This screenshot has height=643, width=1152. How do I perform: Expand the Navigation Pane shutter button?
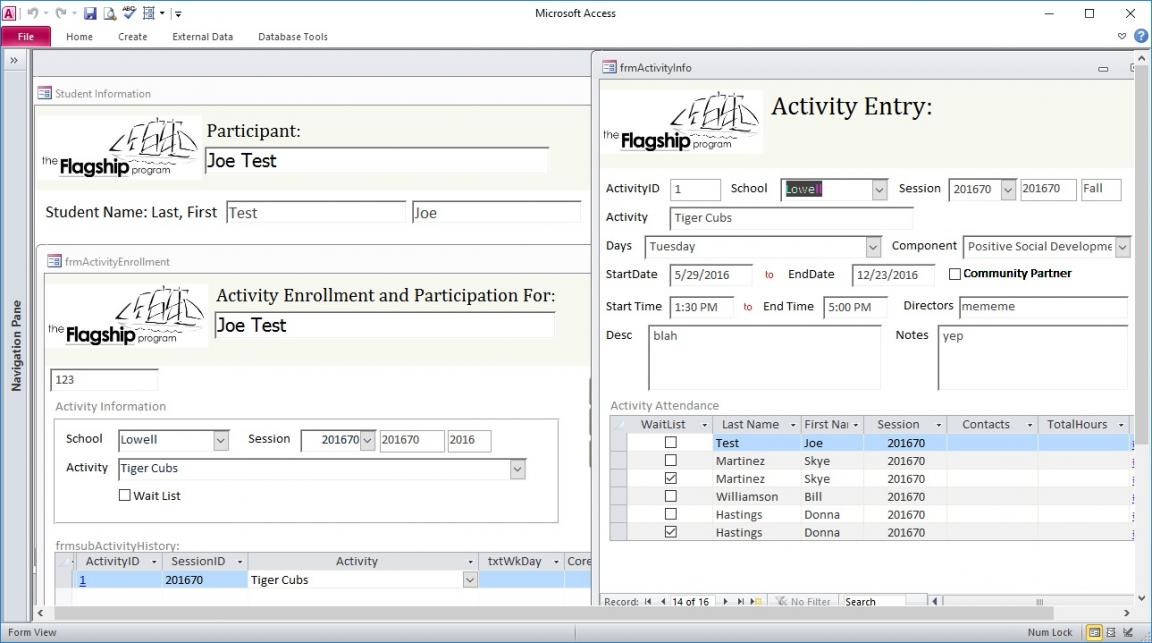[14, 60]
